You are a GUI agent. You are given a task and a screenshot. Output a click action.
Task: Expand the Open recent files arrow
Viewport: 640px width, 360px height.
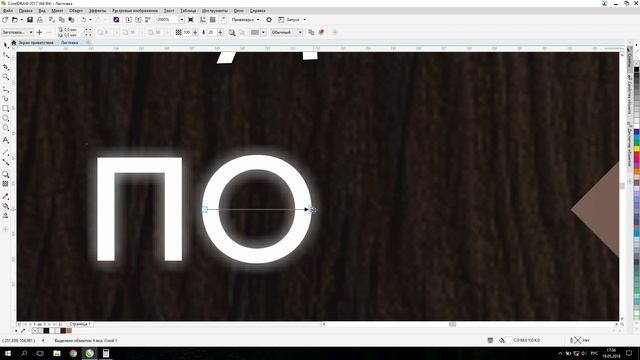click(x=21, y=20)
